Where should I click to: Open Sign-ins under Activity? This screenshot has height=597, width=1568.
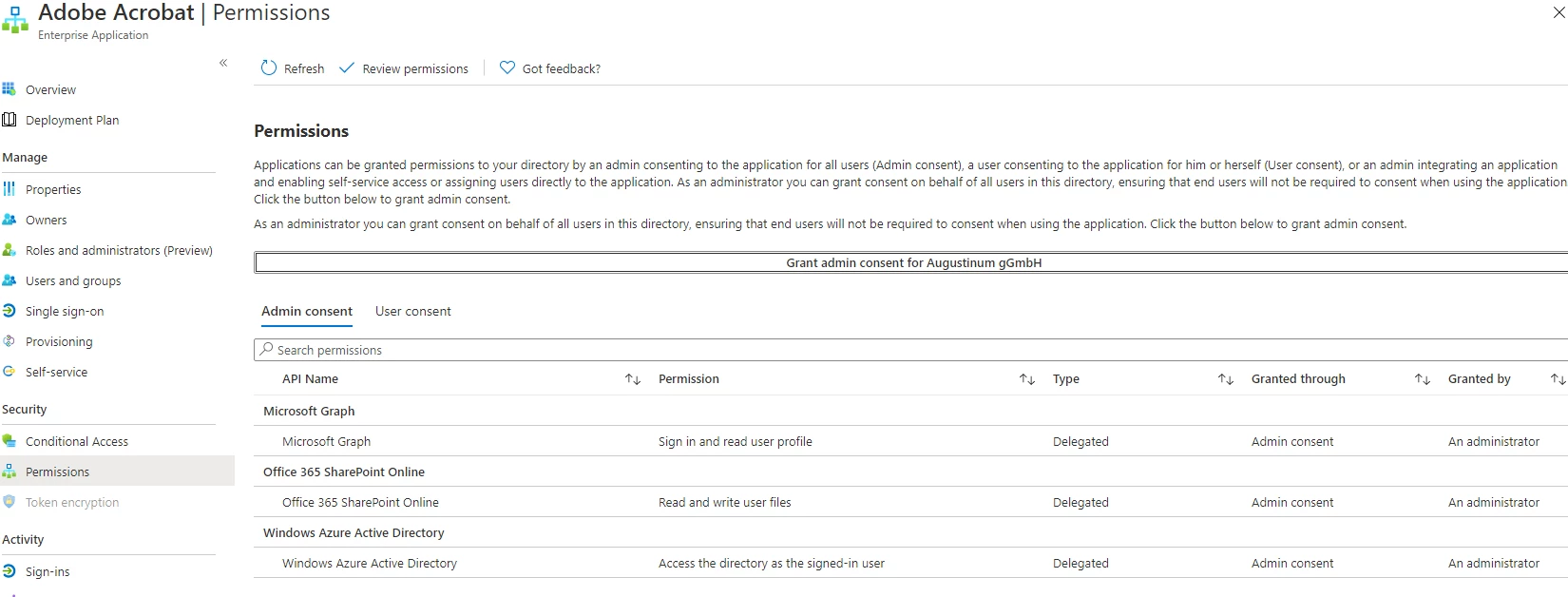(48, 571)
